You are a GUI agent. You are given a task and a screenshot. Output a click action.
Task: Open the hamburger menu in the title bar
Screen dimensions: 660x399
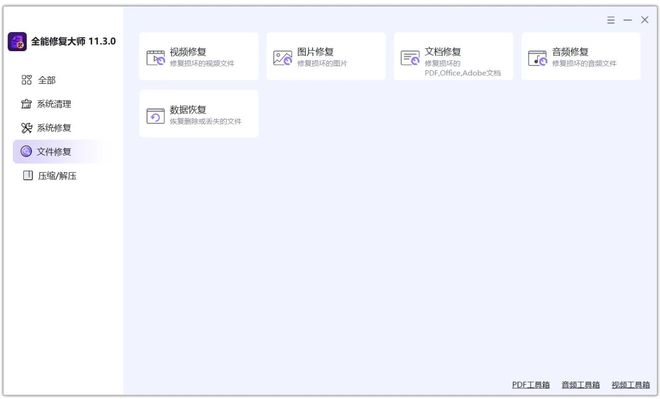pyautogui.click(x=611, y=20)
